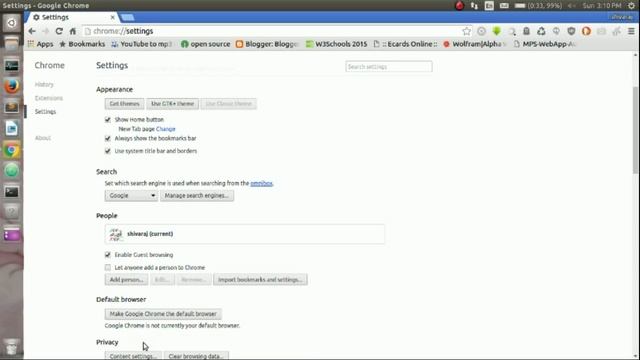Select Settings in the Chrome sidebar

click(45, 111)
